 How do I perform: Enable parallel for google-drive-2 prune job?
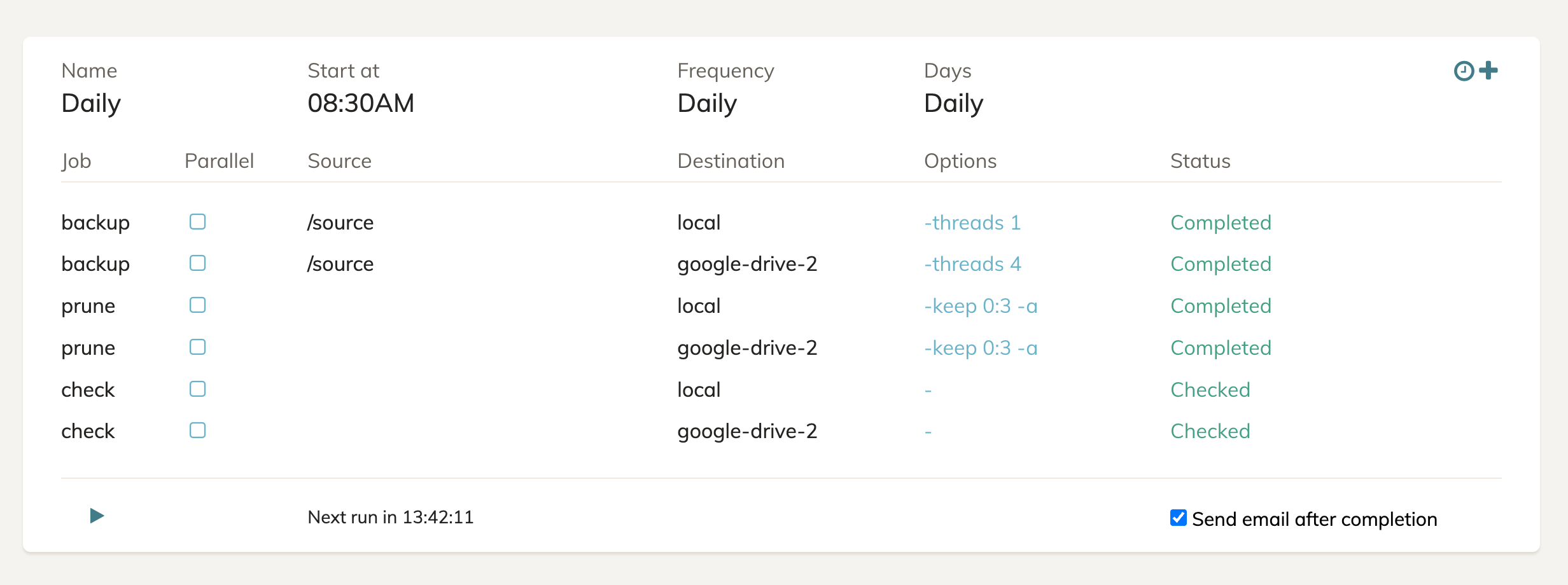197,347
